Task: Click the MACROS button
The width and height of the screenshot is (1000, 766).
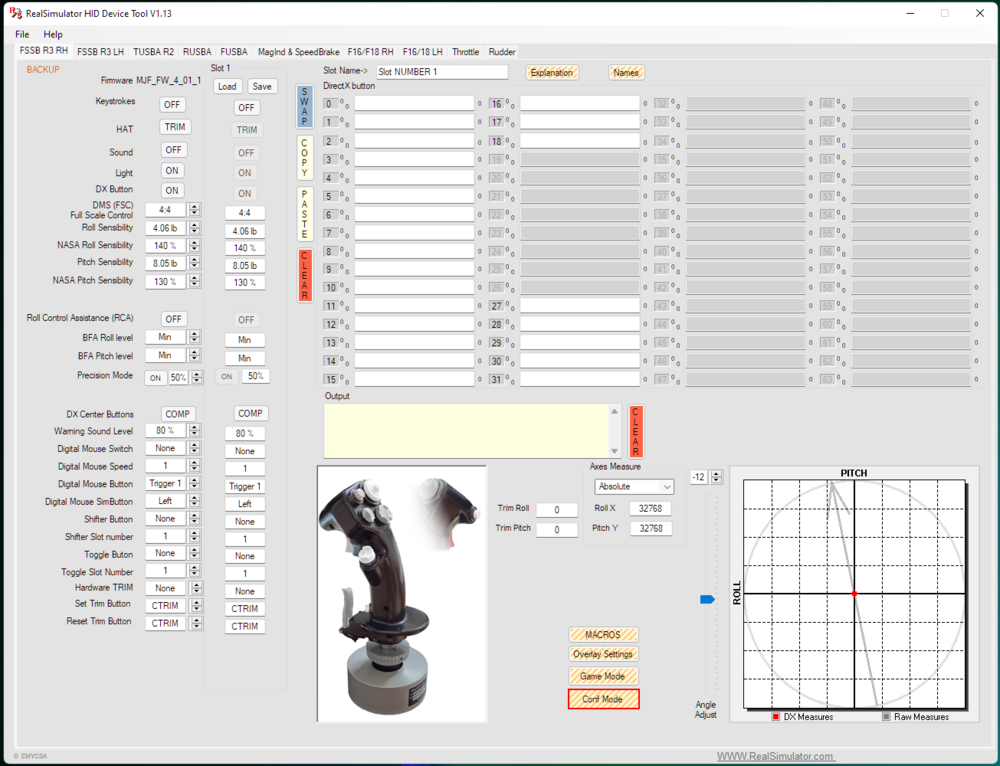Action: (x=603, y=634)
